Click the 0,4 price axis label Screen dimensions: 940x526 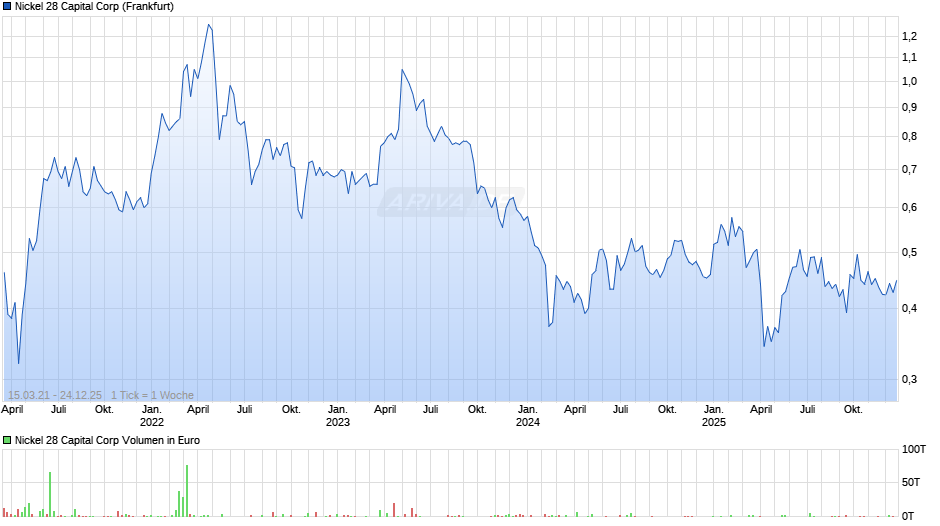click(909, 308)
